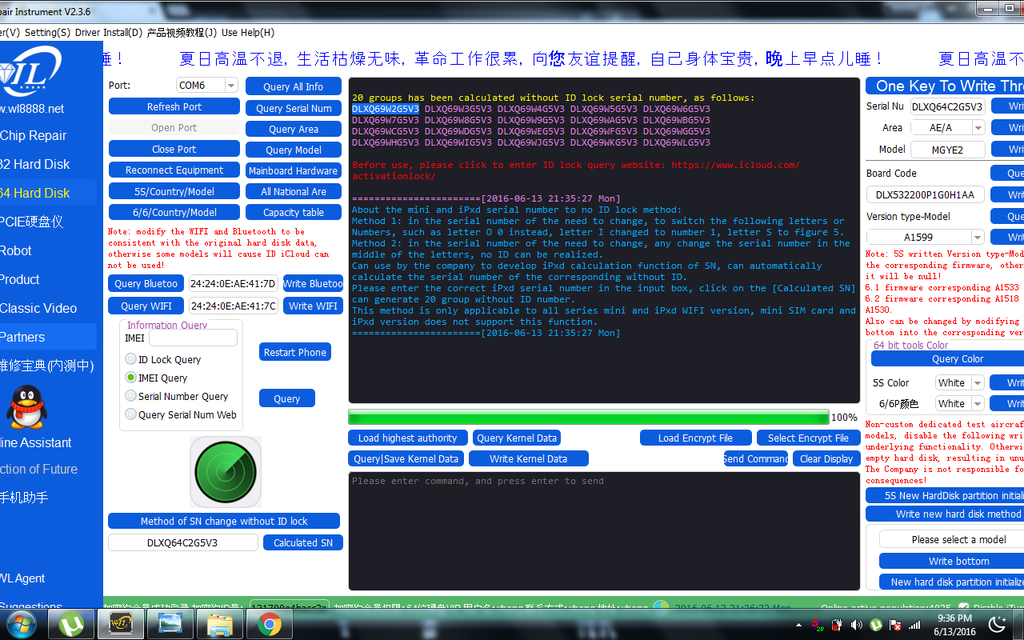The height and width of the screenshot is (640, 1024).
Task: Open Google Chrome from the taskbar
Action: coord(268,625)
